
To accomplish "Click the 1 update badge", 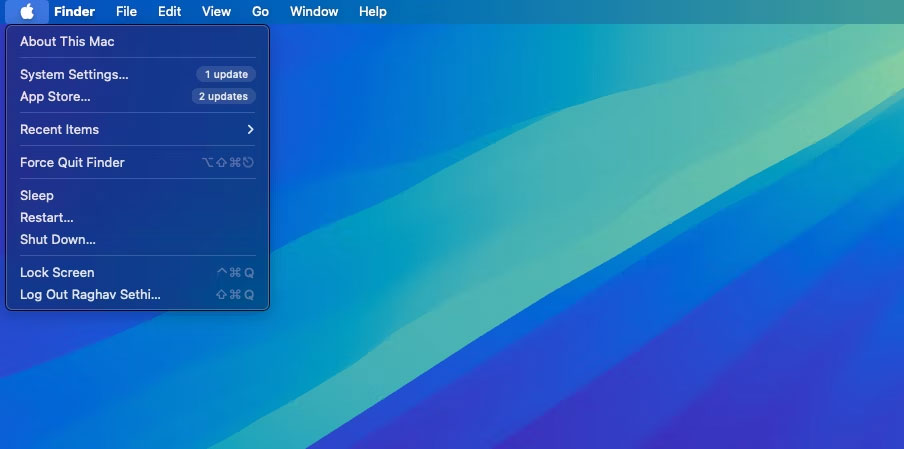I will [x=226, y=74].
